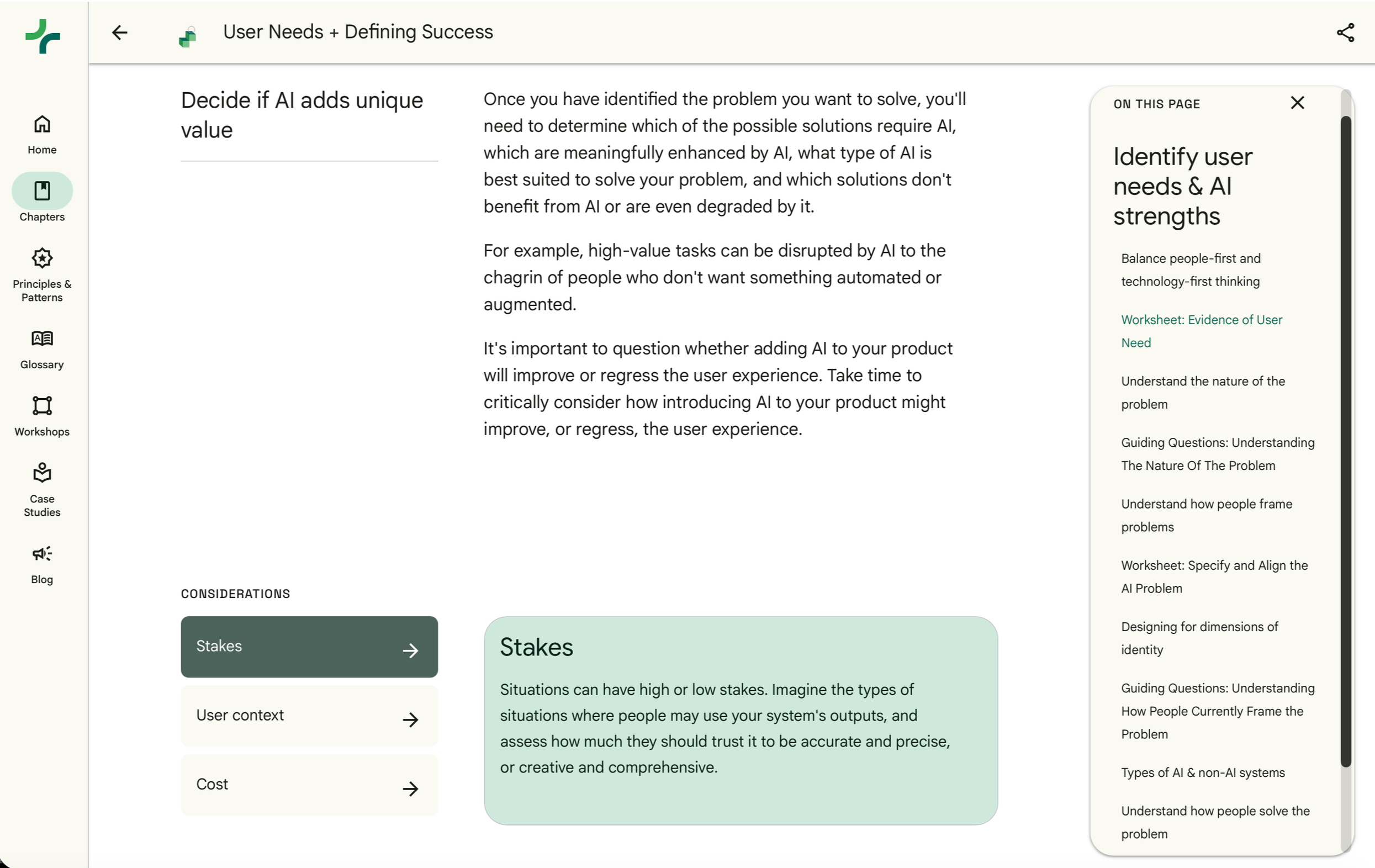
Task: Jump to Worksheet: Evidence of User Need
Action: tap(1202, 331)
